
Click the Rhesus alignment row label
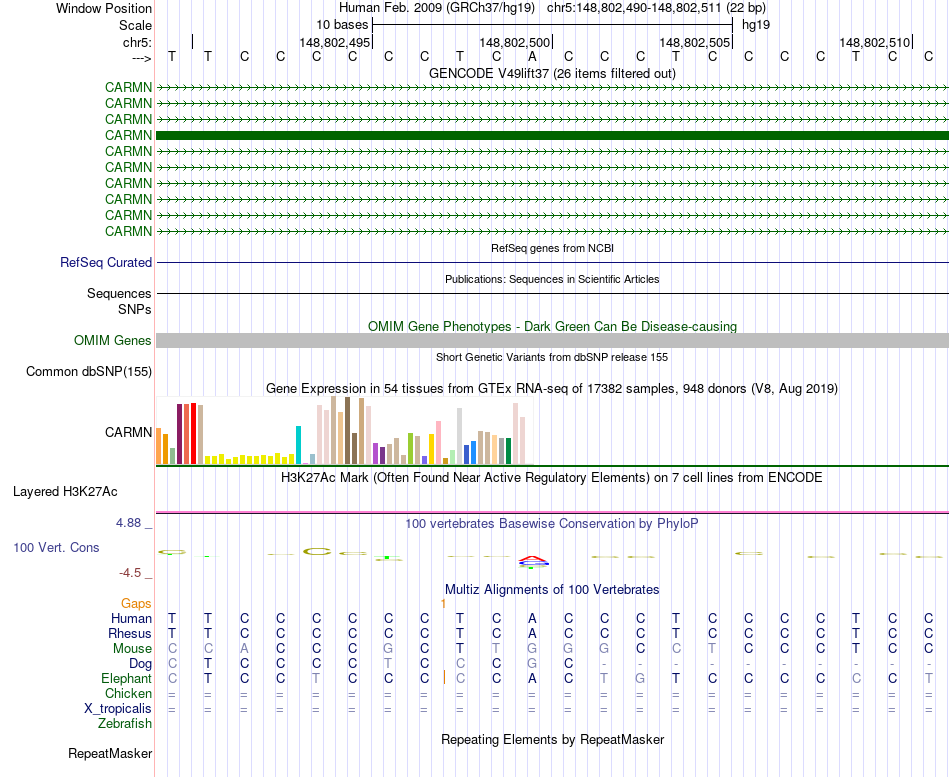pos(130,633)
